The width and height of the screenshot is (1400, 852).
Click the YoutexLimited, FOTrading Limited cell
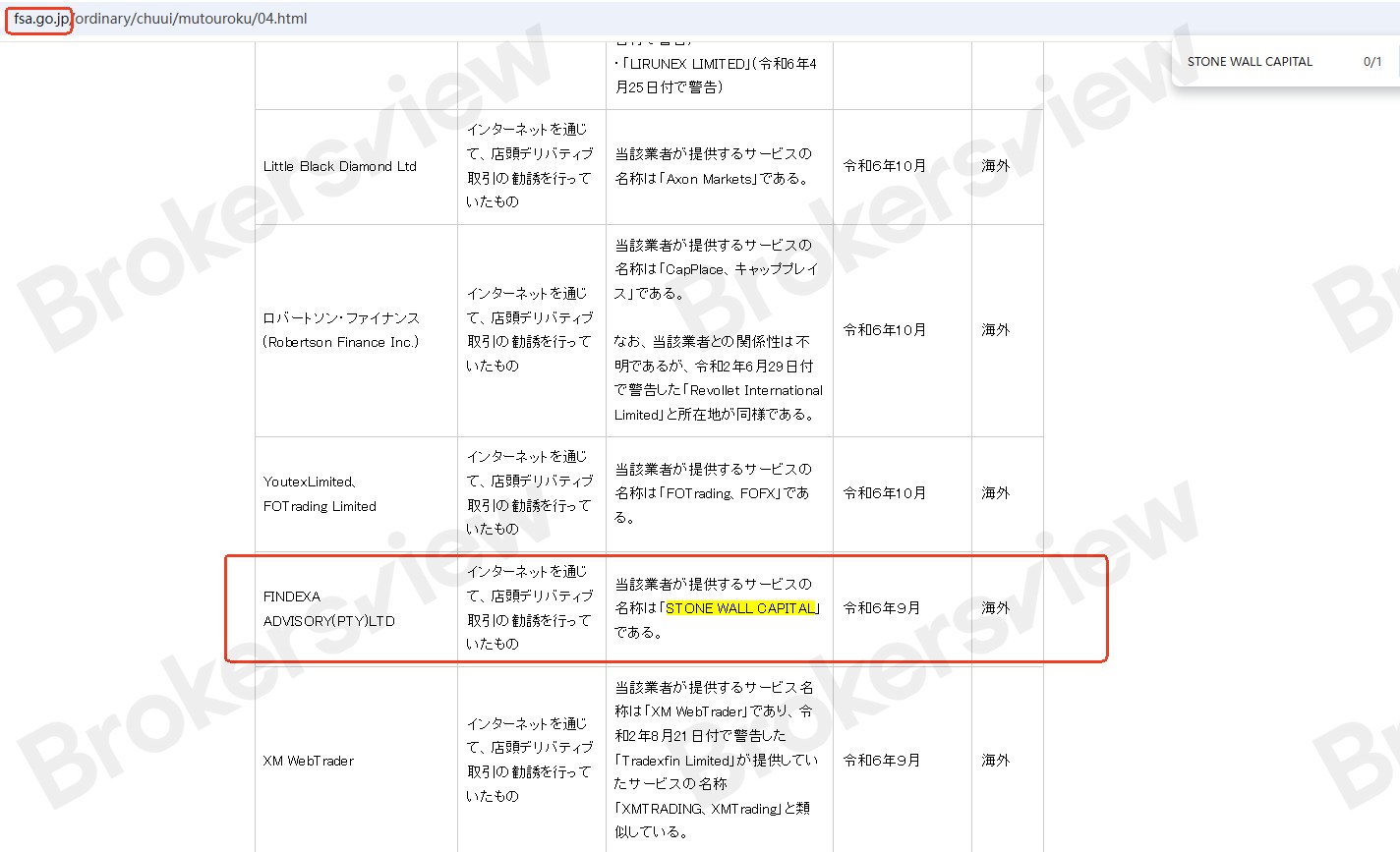click(320, 493)
